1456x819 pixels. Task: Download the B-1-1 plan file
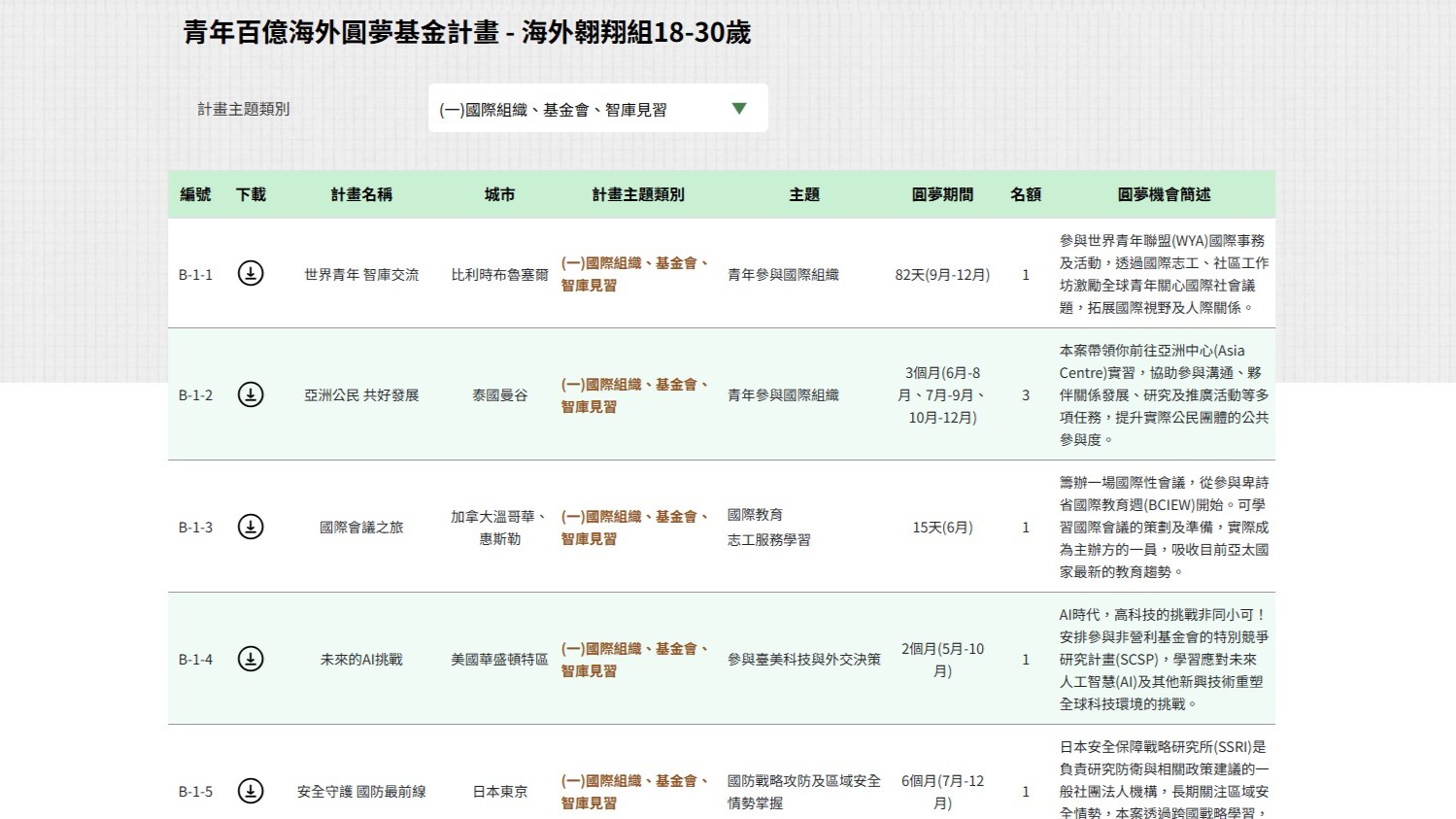(x=251, y=274)
